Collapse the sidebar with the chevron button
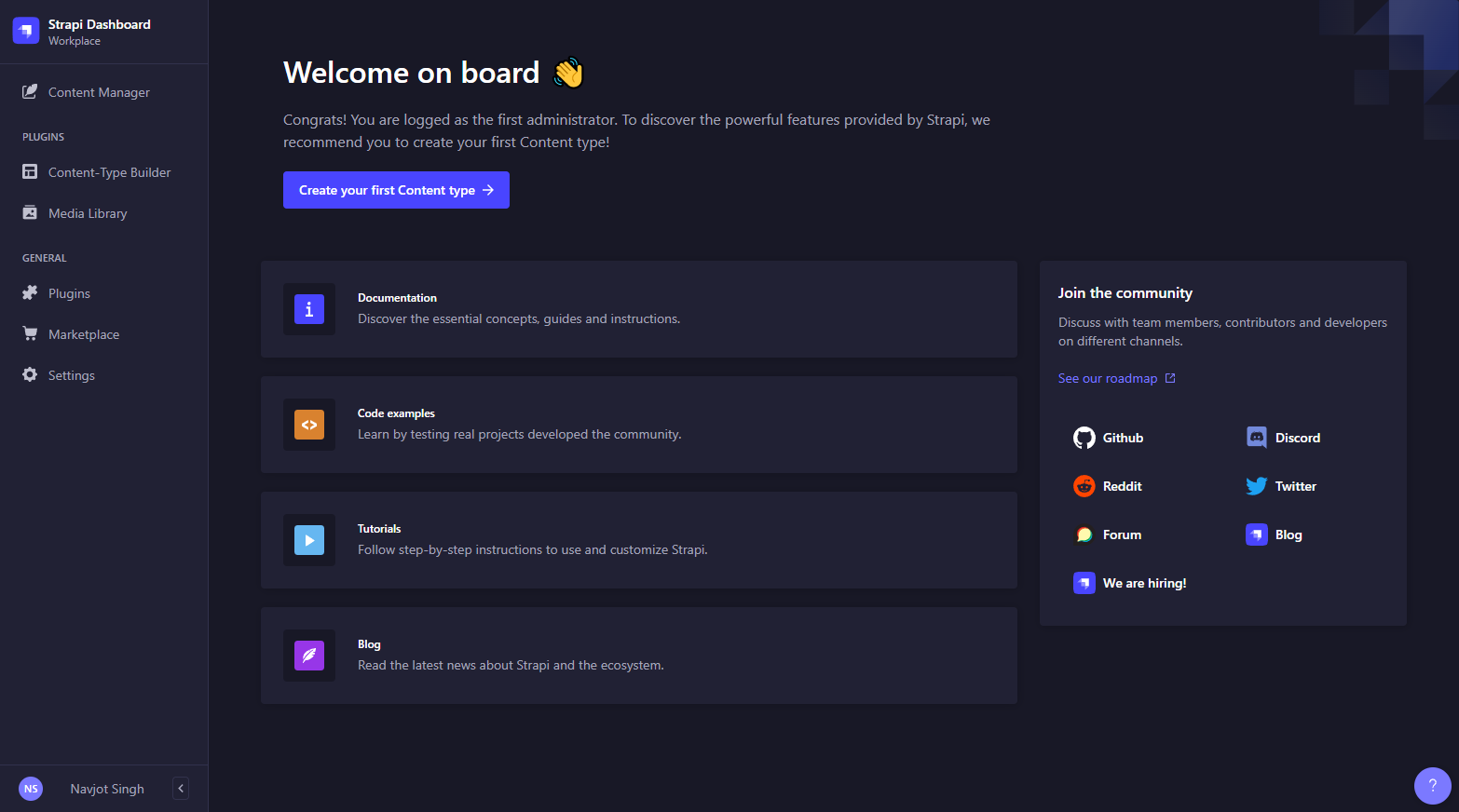This screenshot has height=812, width=1459. tap(181, 789)
